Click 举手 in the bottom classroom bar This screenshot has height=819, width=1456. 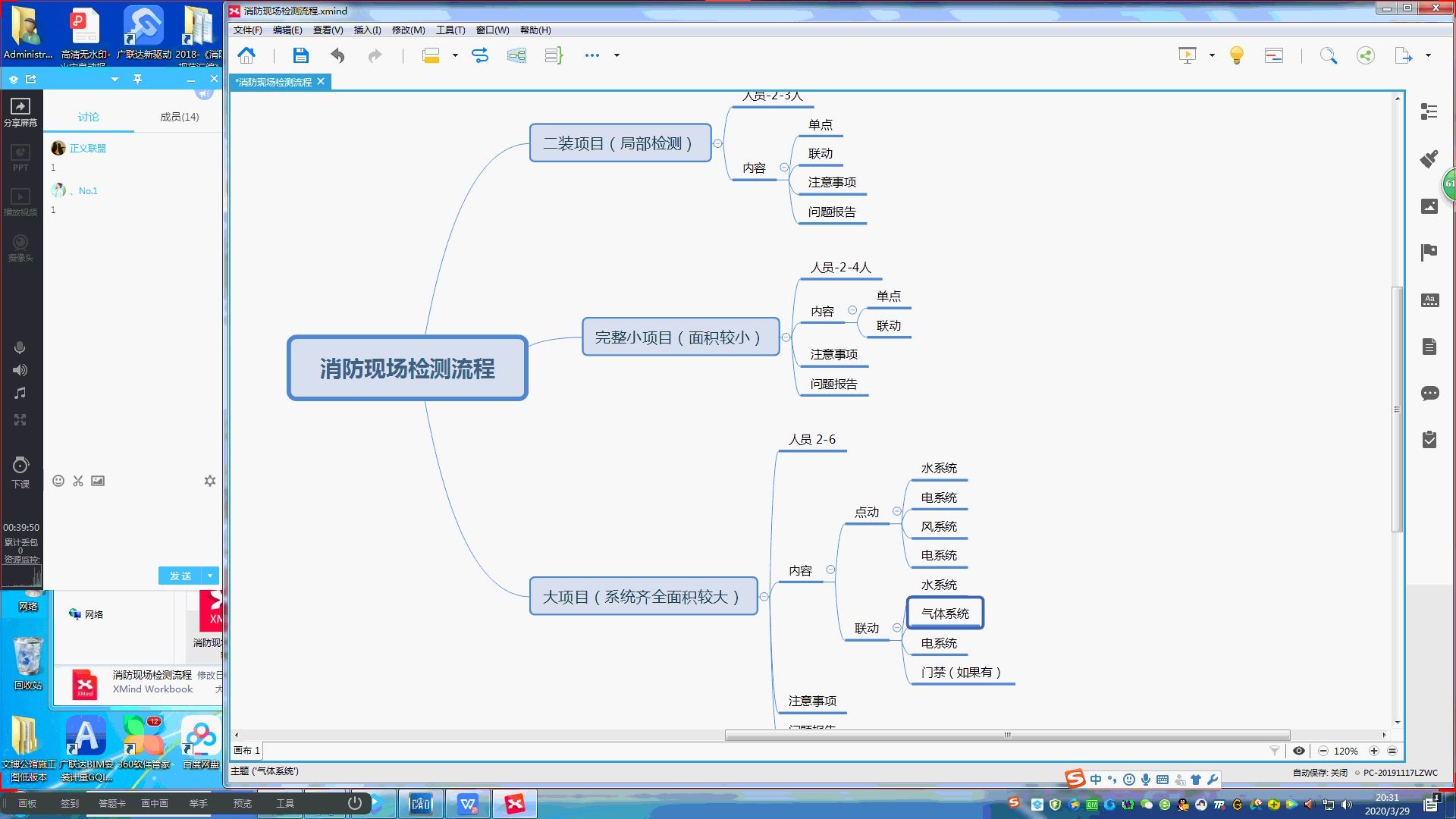click(x=199, y=803)
